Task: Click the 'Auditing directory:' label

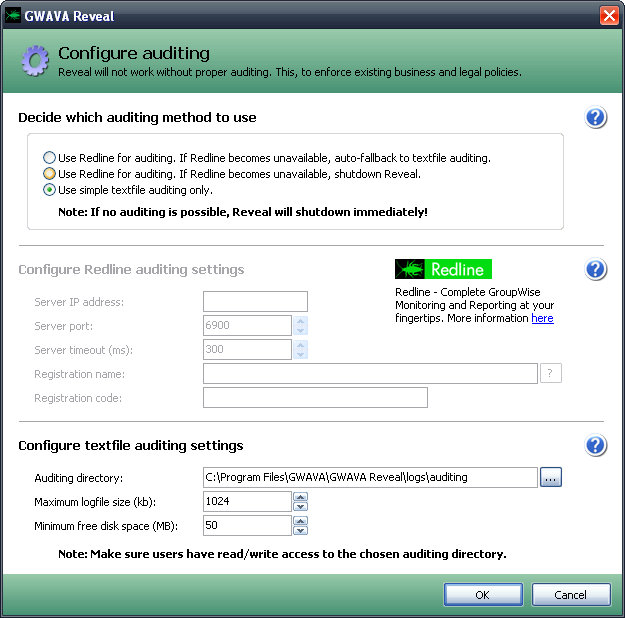Action: pos(79,478)
